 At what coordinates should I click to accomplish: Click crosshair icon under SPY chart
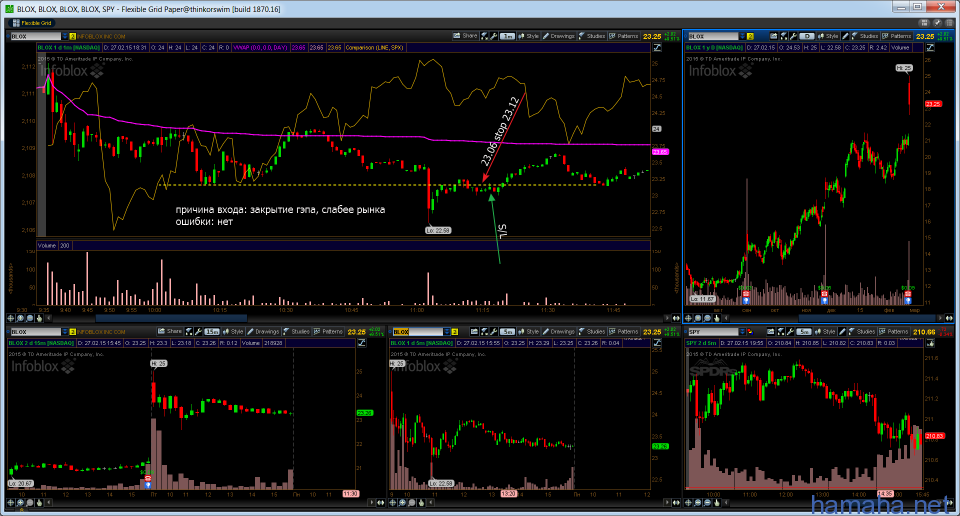689,503
